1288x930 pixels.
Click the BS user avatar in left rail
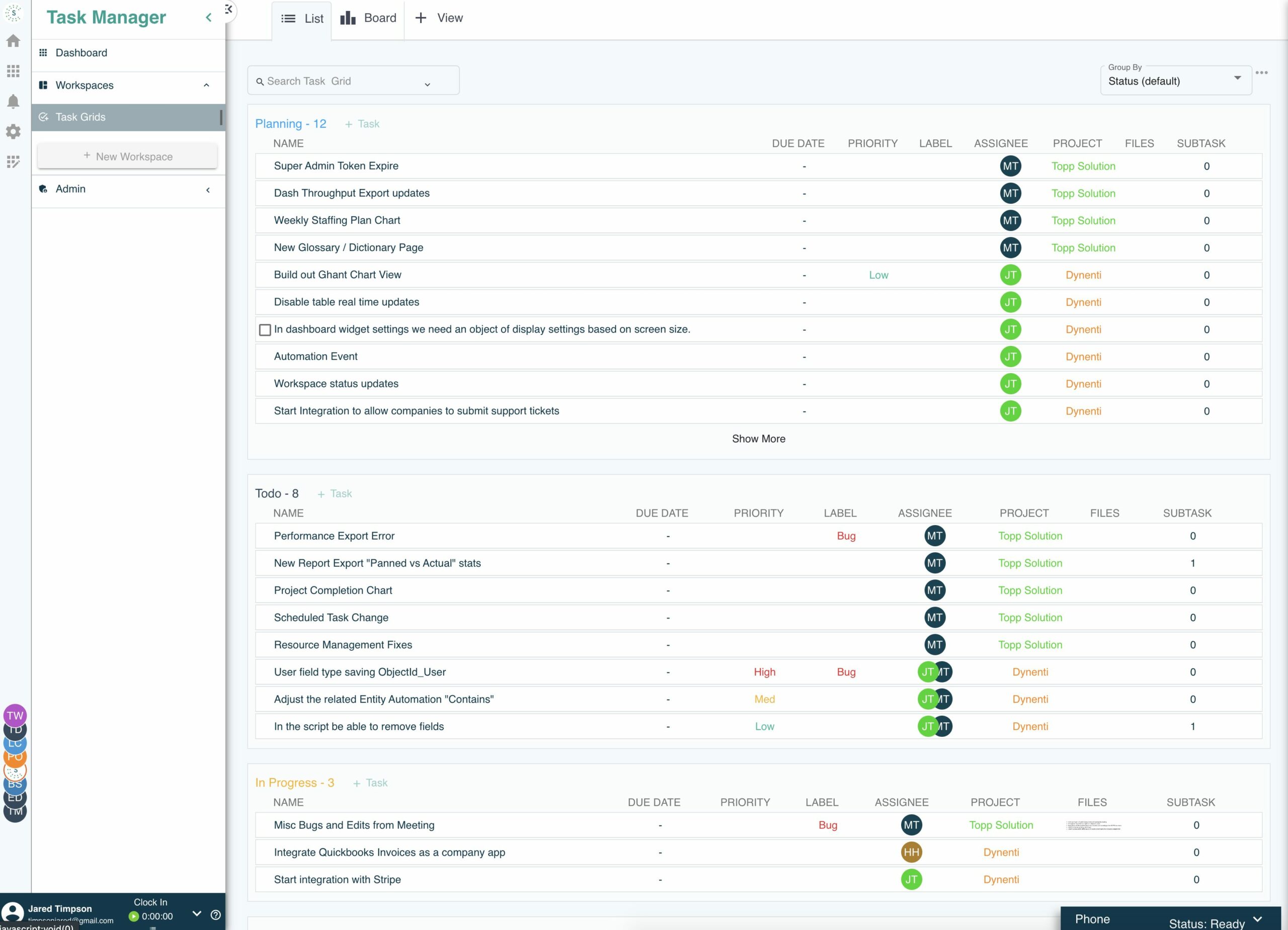15,784
